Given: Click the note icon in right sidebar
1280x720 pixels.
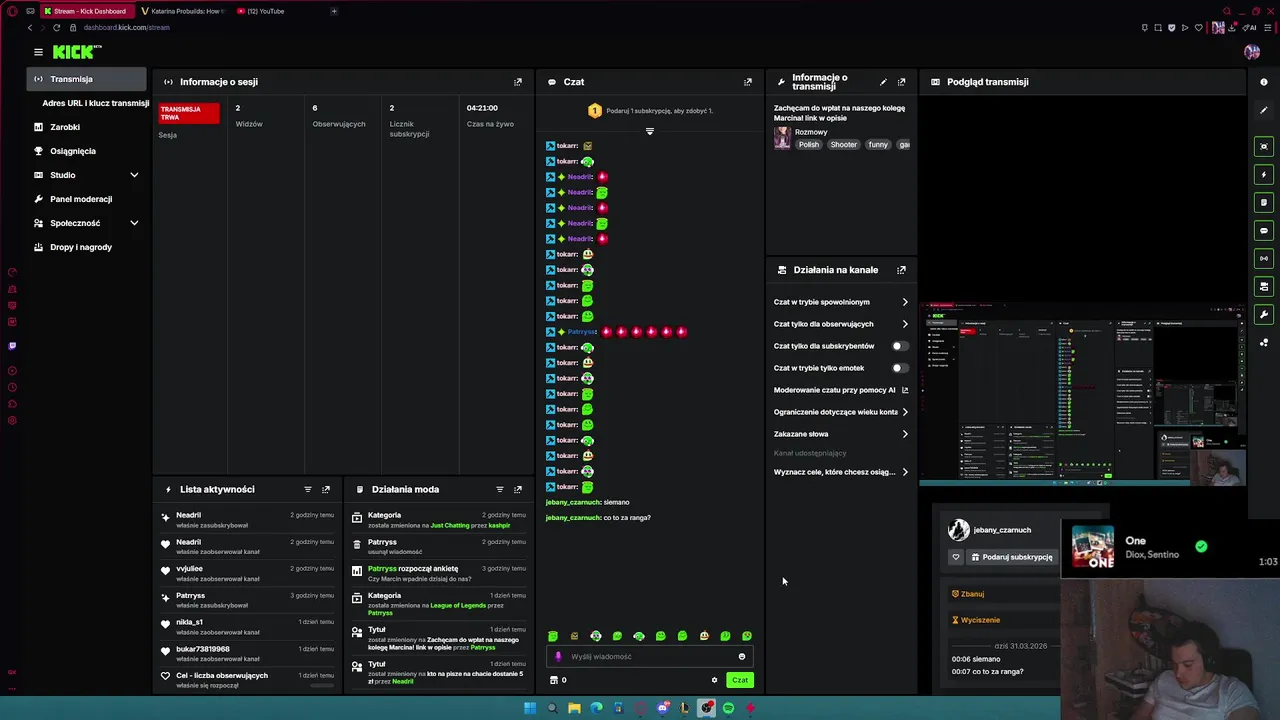Looking at the screenshot, I should (1264, 203).
